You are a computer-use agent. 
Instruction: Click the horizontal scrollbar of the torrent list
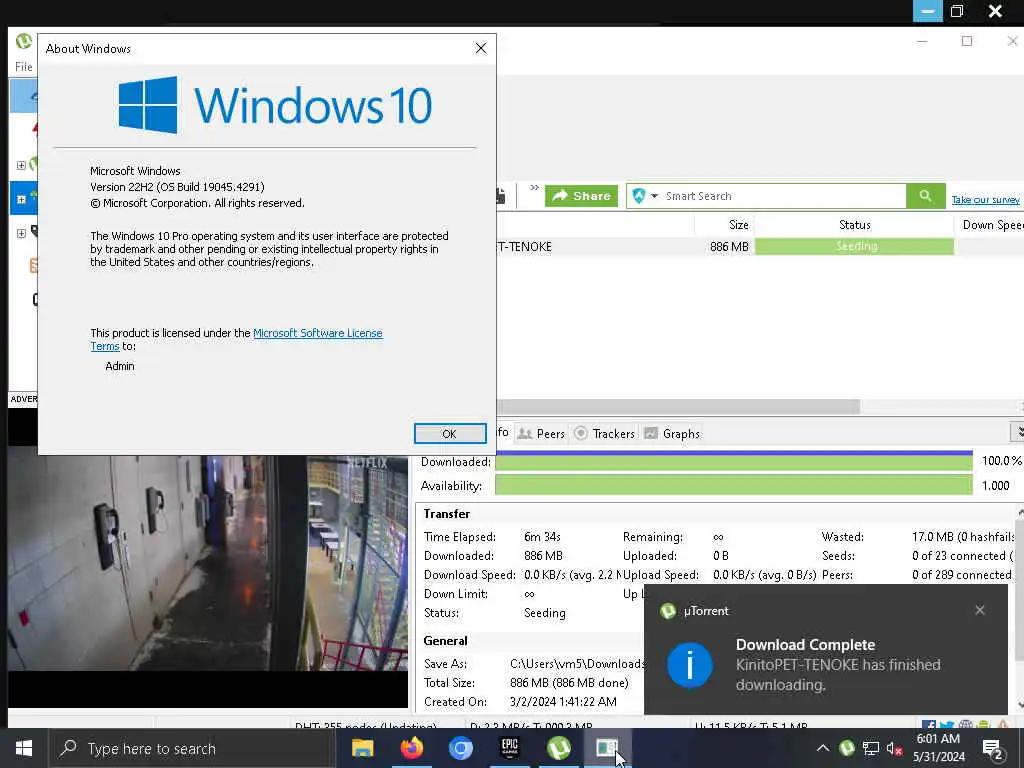tap(678, 406)
